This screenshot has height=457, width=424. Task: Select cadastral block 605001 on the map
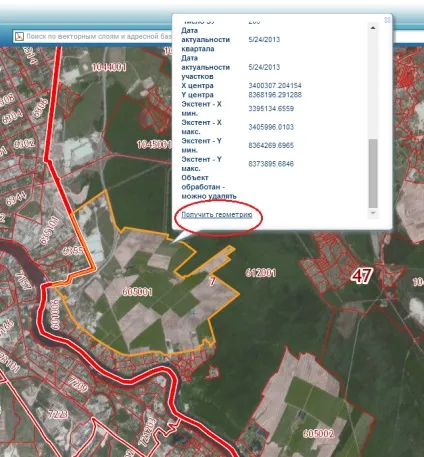click(x=137, y=292)
